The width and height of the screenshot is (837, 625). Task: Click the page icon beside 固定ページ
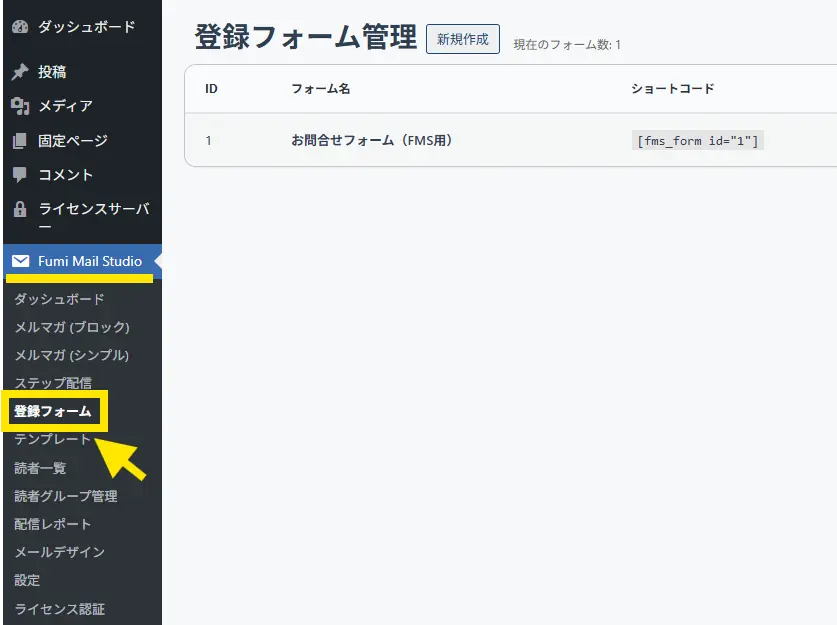click(x=20, y=141)
